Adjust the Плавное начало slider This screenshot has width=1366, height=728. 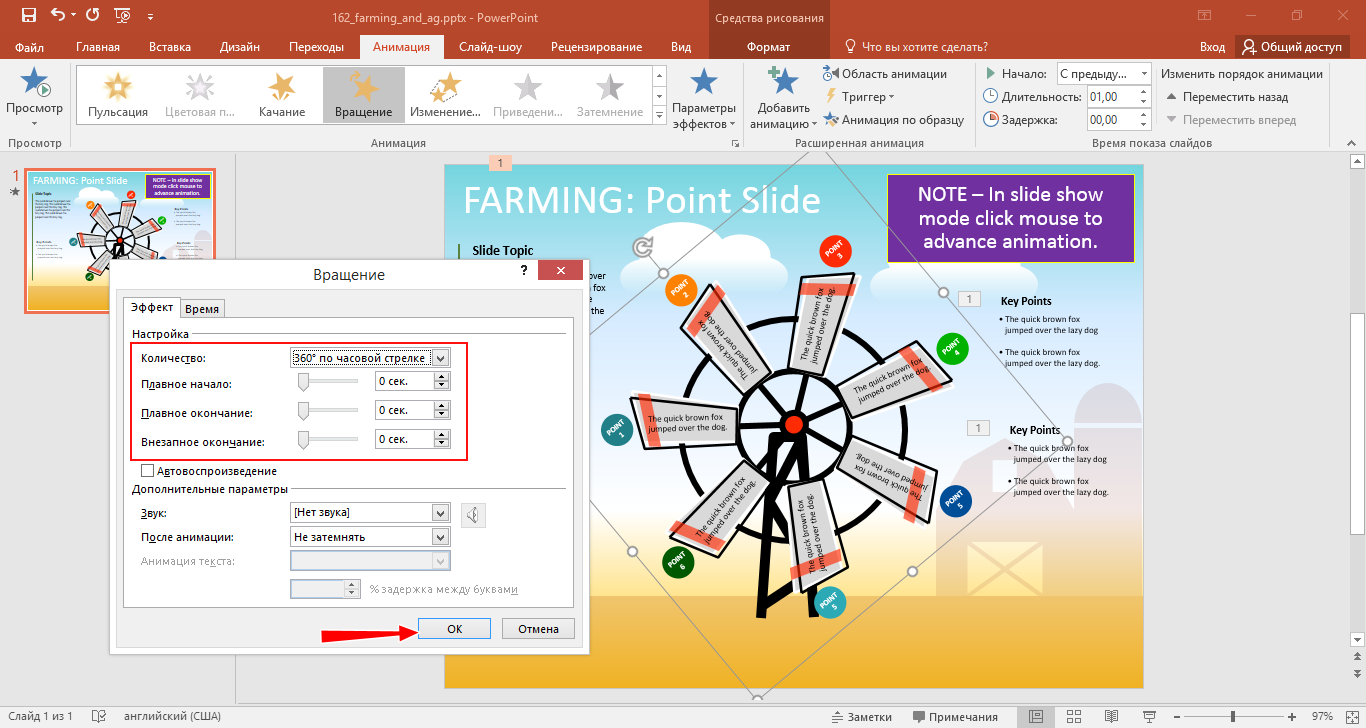point(305,382)
